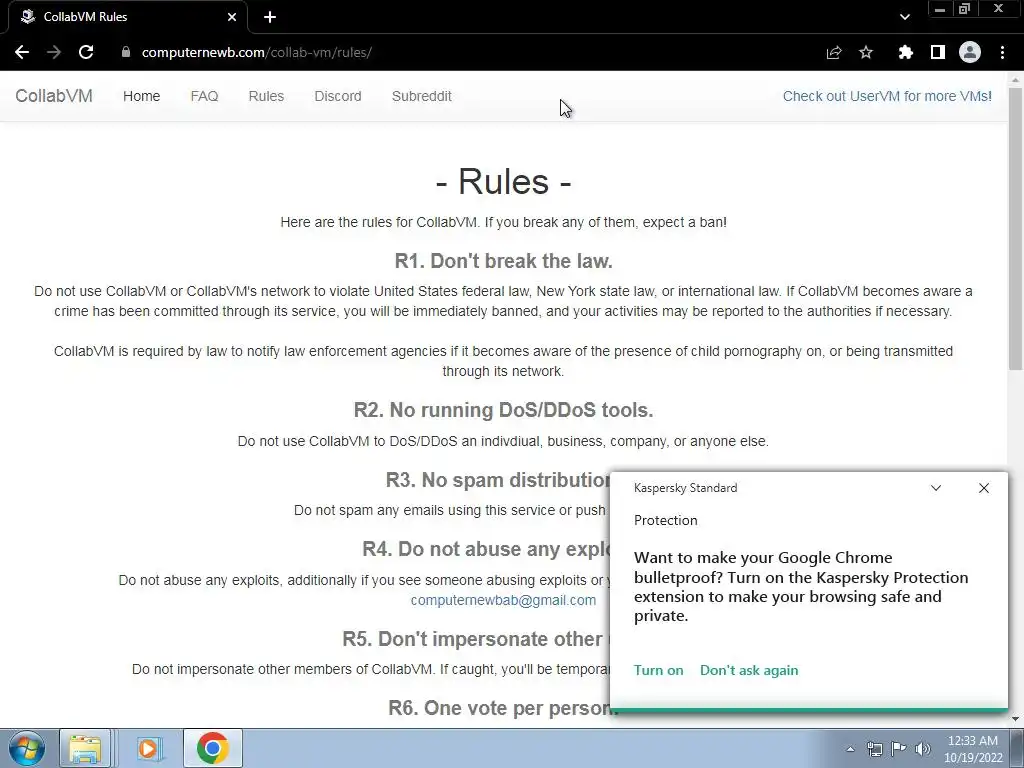Open the FAQ navigation item

tap(204, 96)
